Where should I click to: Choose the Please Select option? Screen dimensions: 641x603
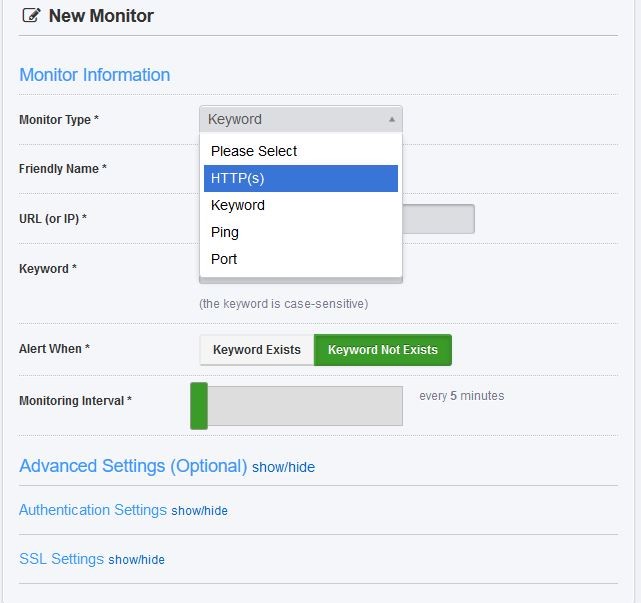[301, 151]
